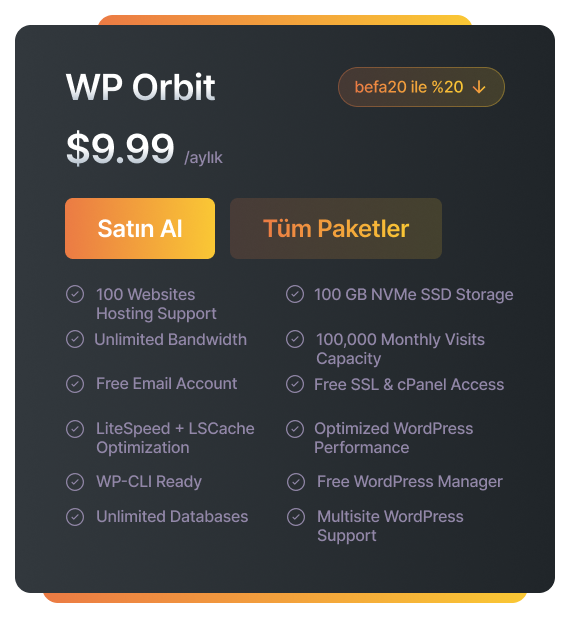Click the Unlimited Databases feature text

[172, 517]
